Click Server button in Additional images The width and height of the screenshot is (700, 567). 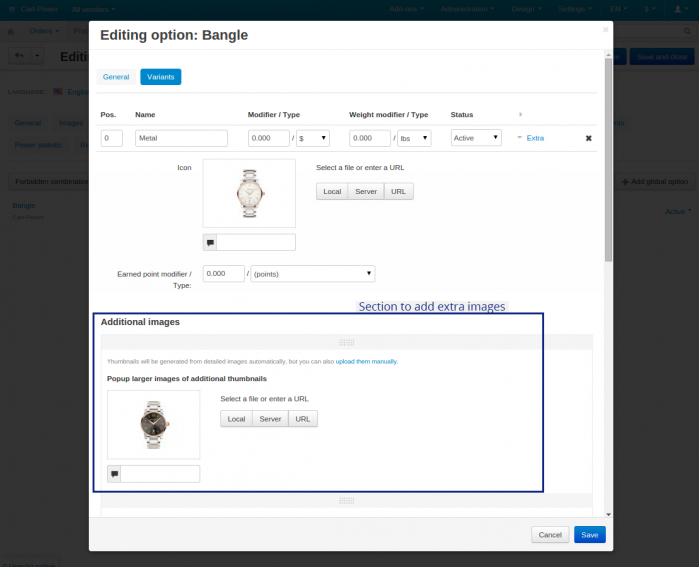click(270, 419)
